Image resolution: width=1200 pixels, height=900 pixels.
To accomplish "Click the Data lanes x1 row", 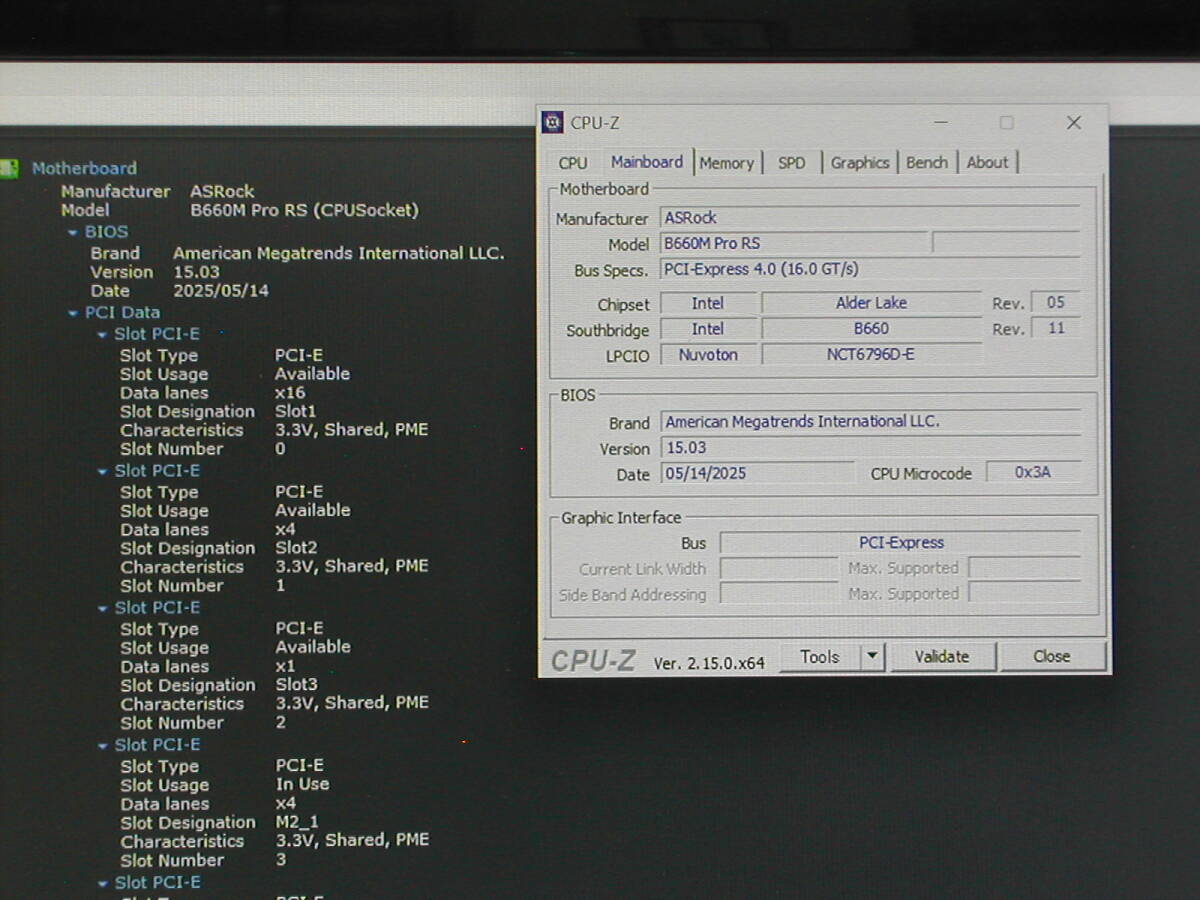I will [x=208, y=667].
